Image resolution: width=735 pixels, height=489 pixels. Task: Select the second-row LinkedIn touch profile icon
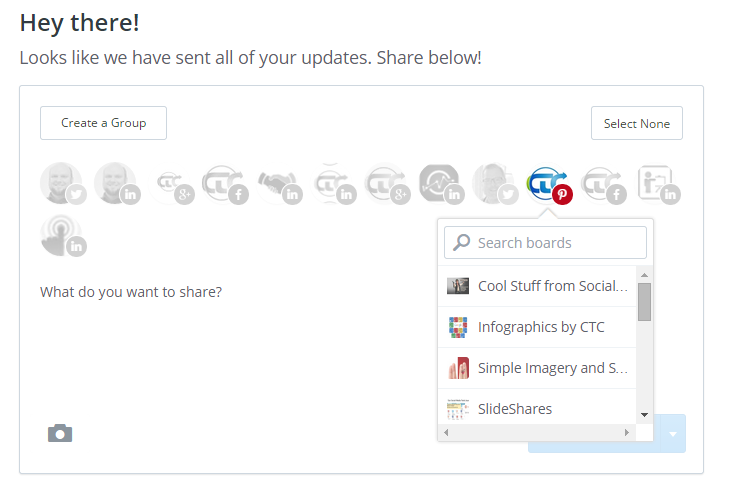tap(62, 235)
